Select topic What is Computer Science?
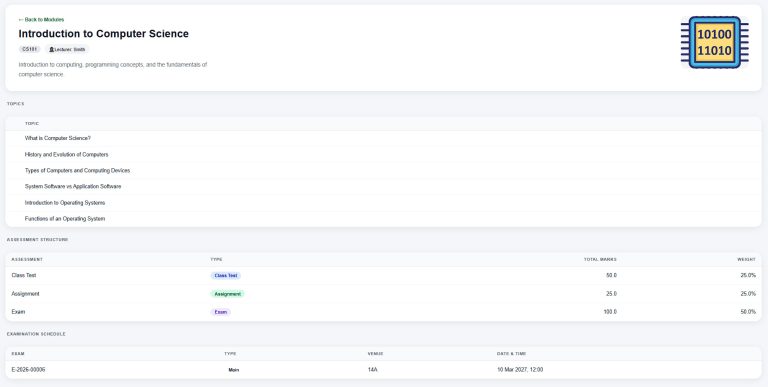The image size is (768, 387). pyautogui.click(x=58, y=139)
